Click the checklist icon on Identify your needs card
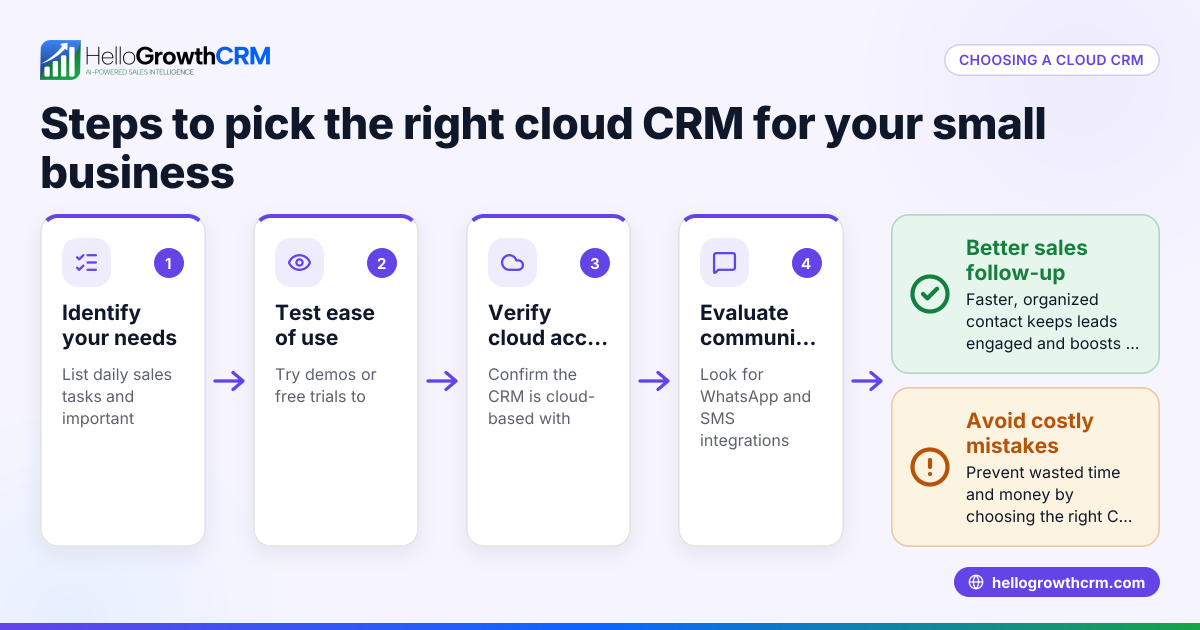 86,262
